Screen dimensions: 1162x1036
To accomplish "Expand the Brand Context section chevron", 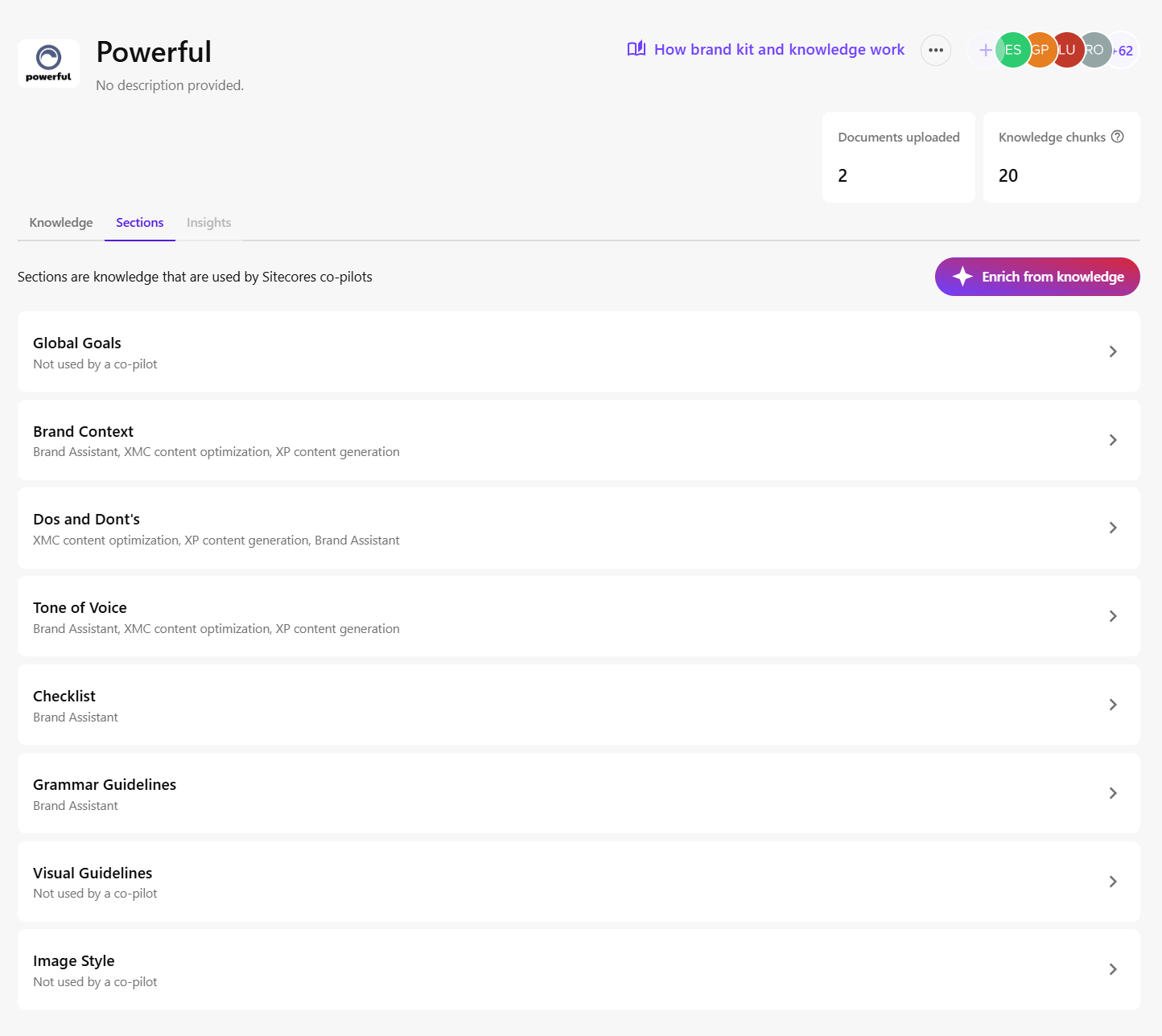I will 1113,440.
